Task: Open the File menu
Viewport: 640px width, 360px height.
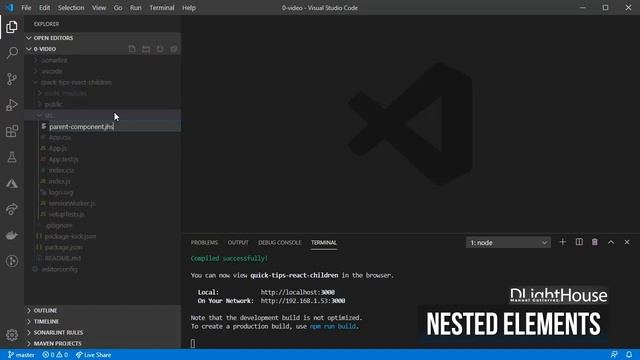Action: pyautogui.click(x=26, y=8)
